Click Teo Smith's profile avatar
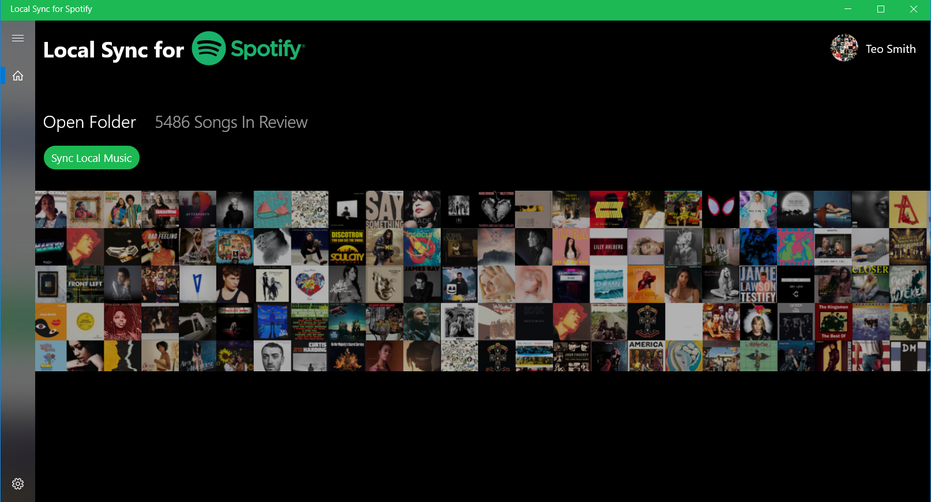Viewport: 931px width, 502px height. pos(844,48)
